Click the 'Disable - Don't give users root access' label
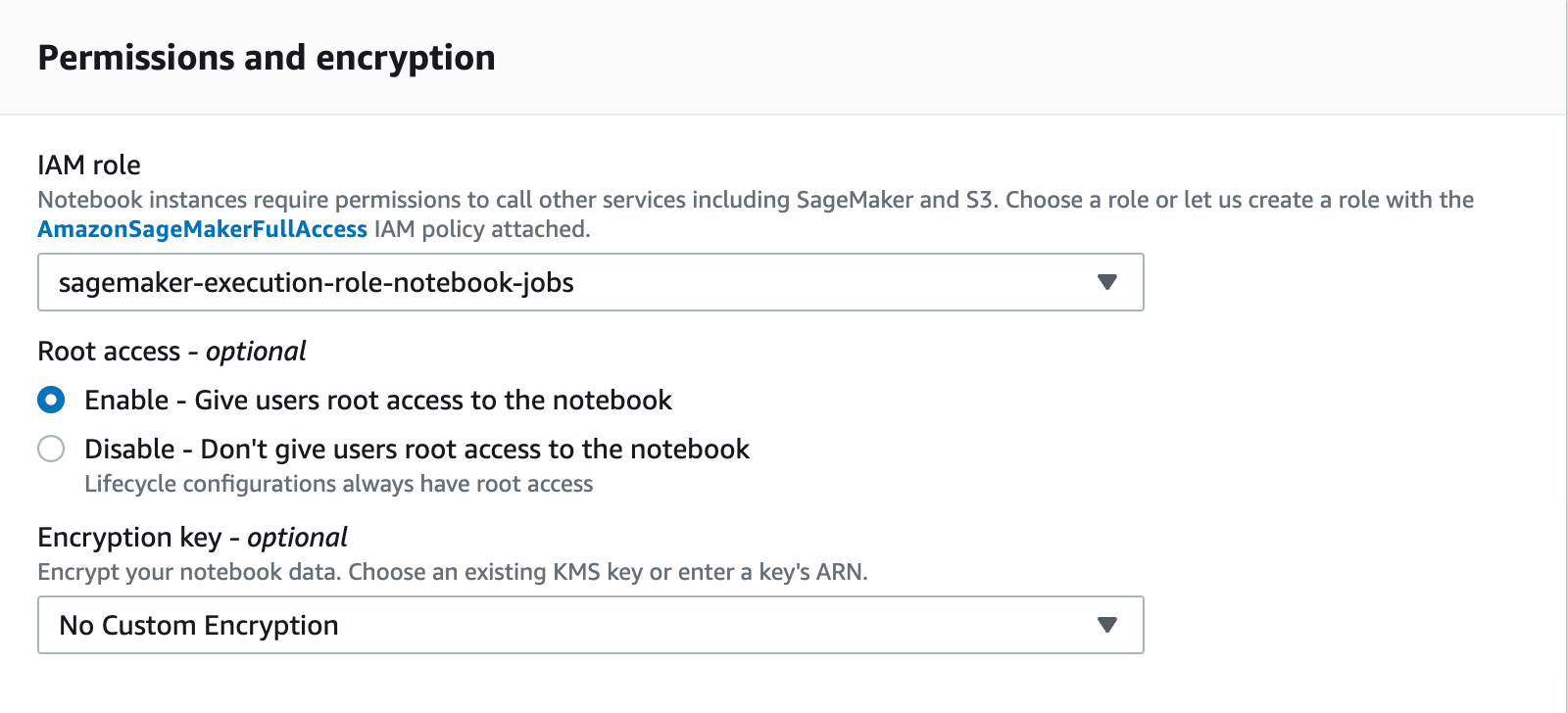 click(416, 449)
